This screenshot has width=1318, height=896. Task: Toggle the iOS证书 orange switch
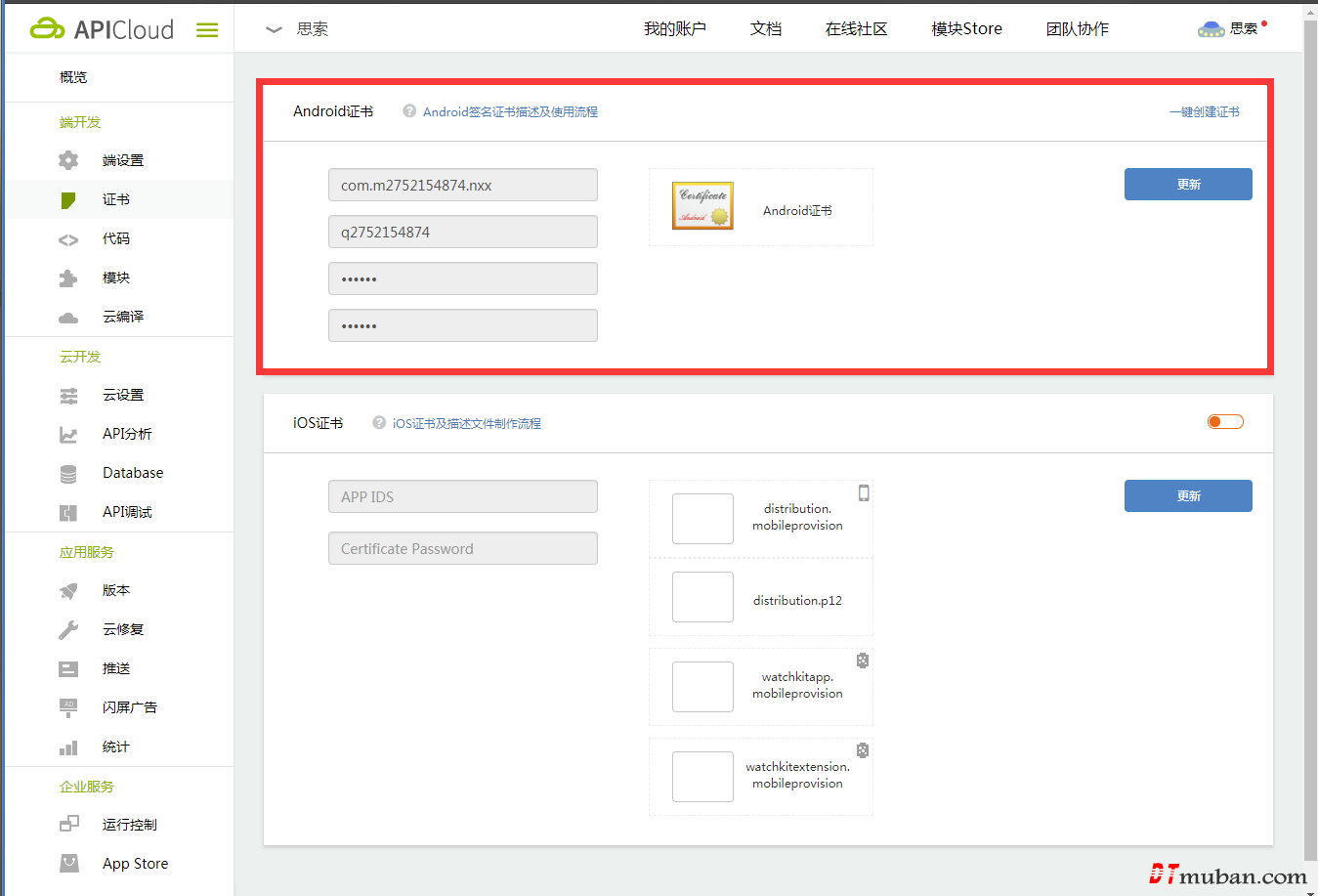tap(1225, 422)
